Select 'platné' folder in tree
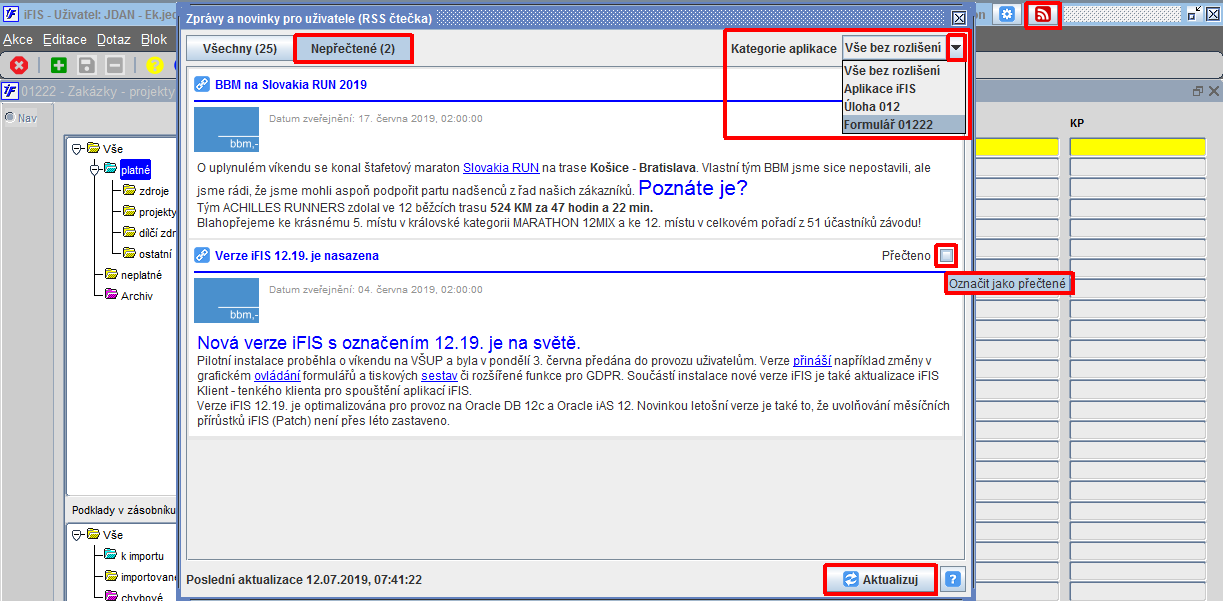The height and width of the screenshot is (601, 1223). [135, 170]
